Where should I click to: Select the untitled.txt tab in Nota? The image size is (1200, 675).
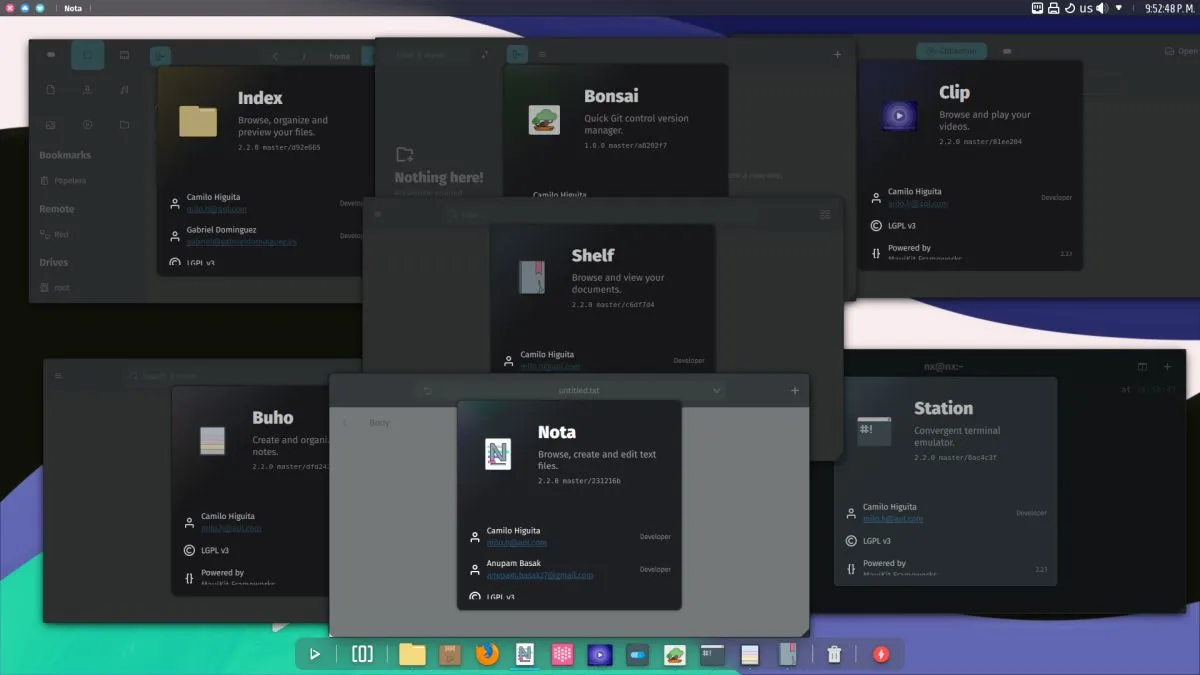pyautogui.click(x=578, y=390)
